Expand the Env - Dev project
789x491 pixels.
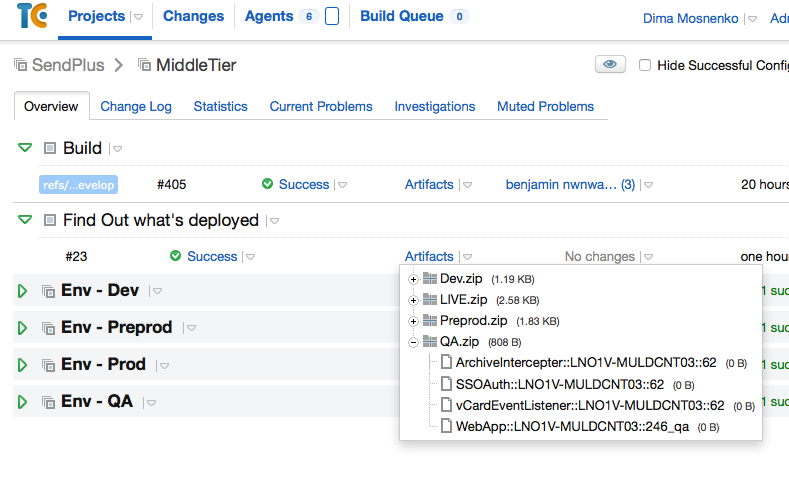[22, 291]
